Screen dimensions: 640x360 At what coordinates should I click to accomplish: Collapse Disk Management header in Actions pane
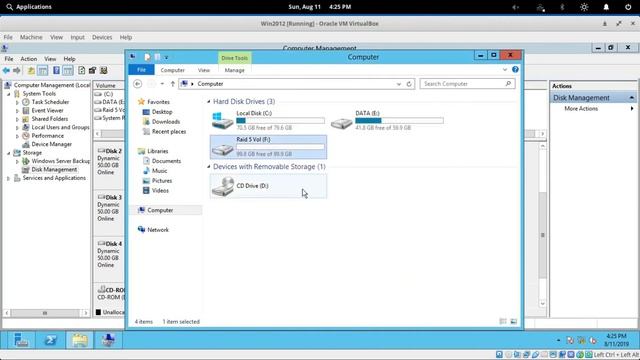click(631, 98)
